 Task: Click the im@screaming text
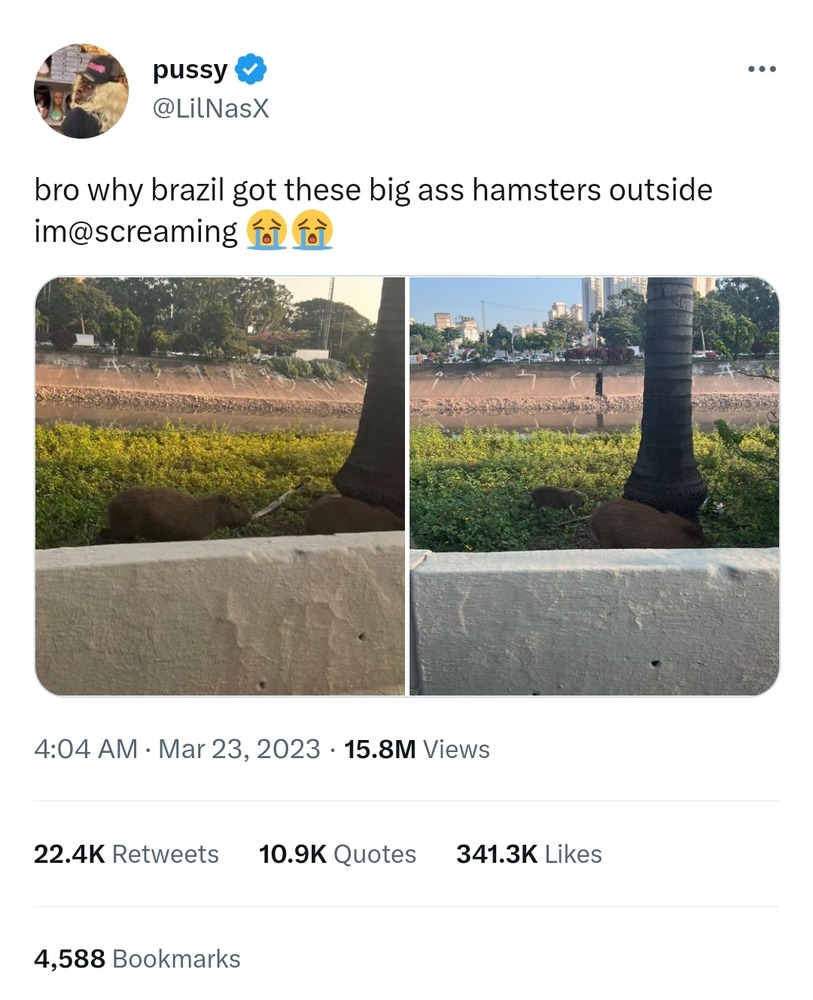coord(136,231)
